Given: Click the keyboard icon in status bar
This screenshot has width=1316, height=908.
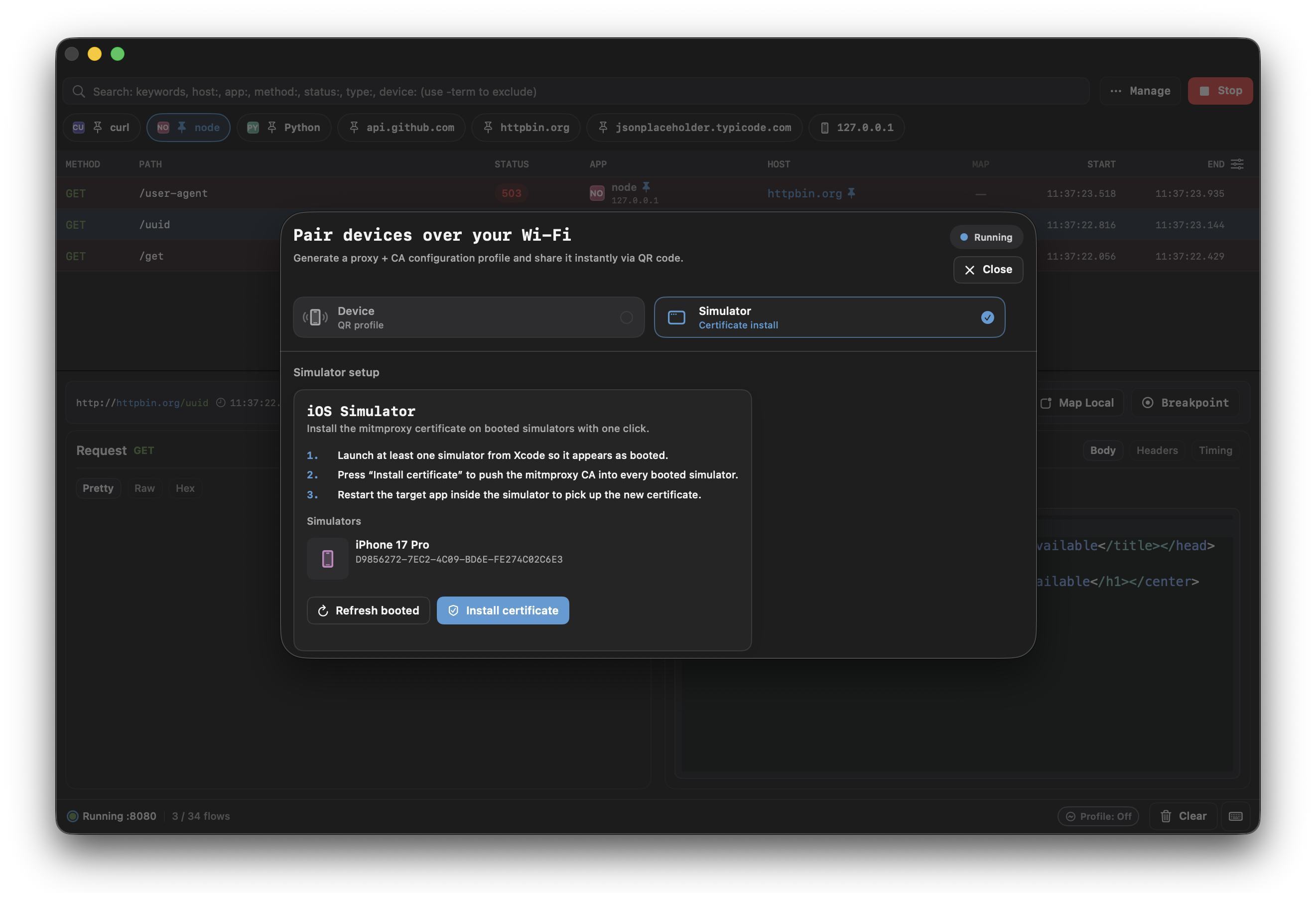Looking at the screenshot, I should [x=1235, y=816].
